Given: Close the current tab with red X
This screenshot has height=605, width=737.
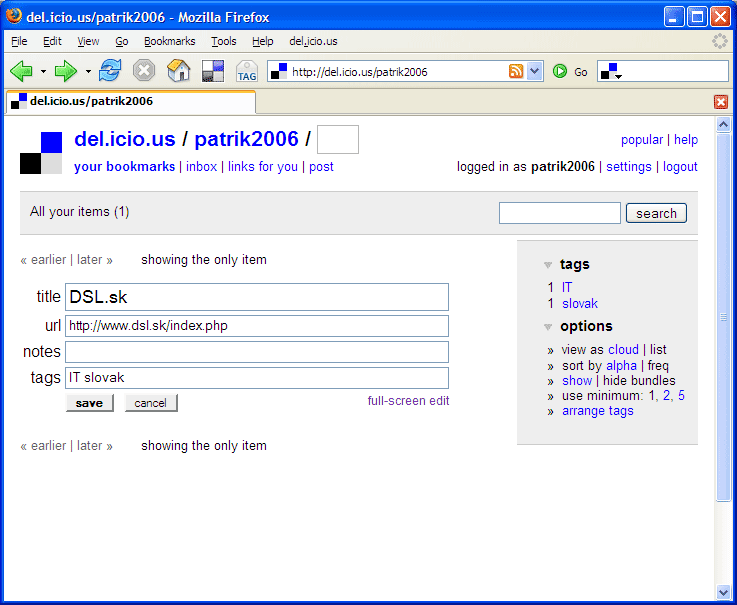Looking at the screenshot, I should (x=721, y=102).
